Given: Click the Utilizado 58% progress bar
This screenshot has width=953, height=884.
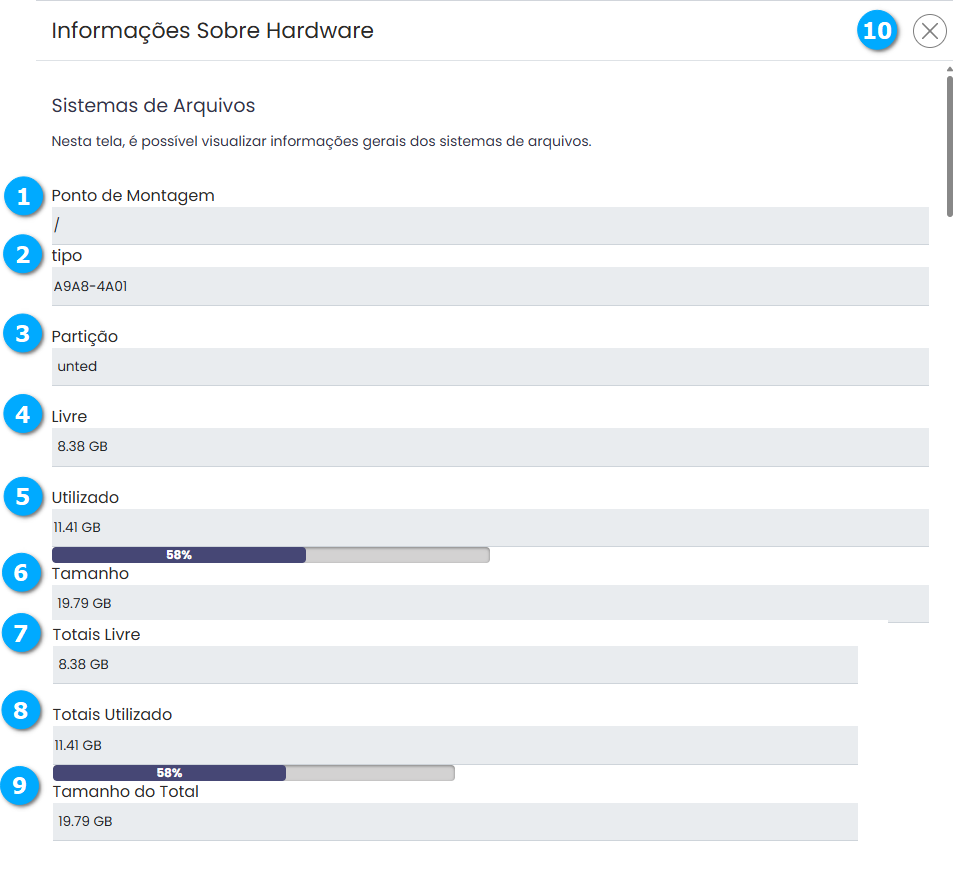Looking at the screenshot, I should click(270, 555).
